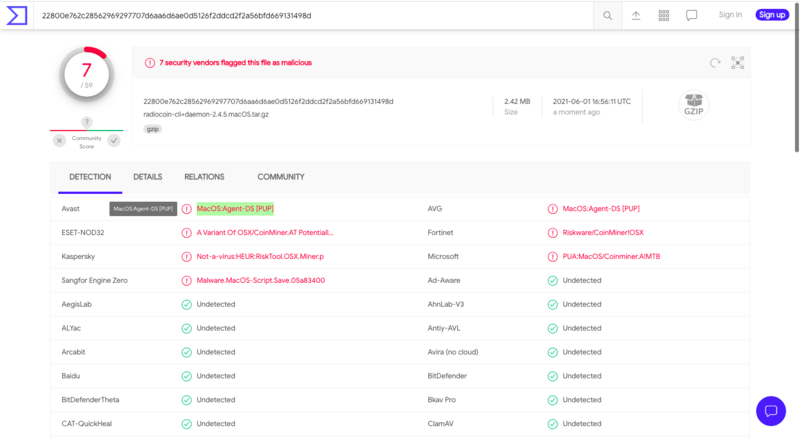
Task: Click highlighted MacOS:Agent-DS [PUP] Avast result
Action: click(235, 209)
